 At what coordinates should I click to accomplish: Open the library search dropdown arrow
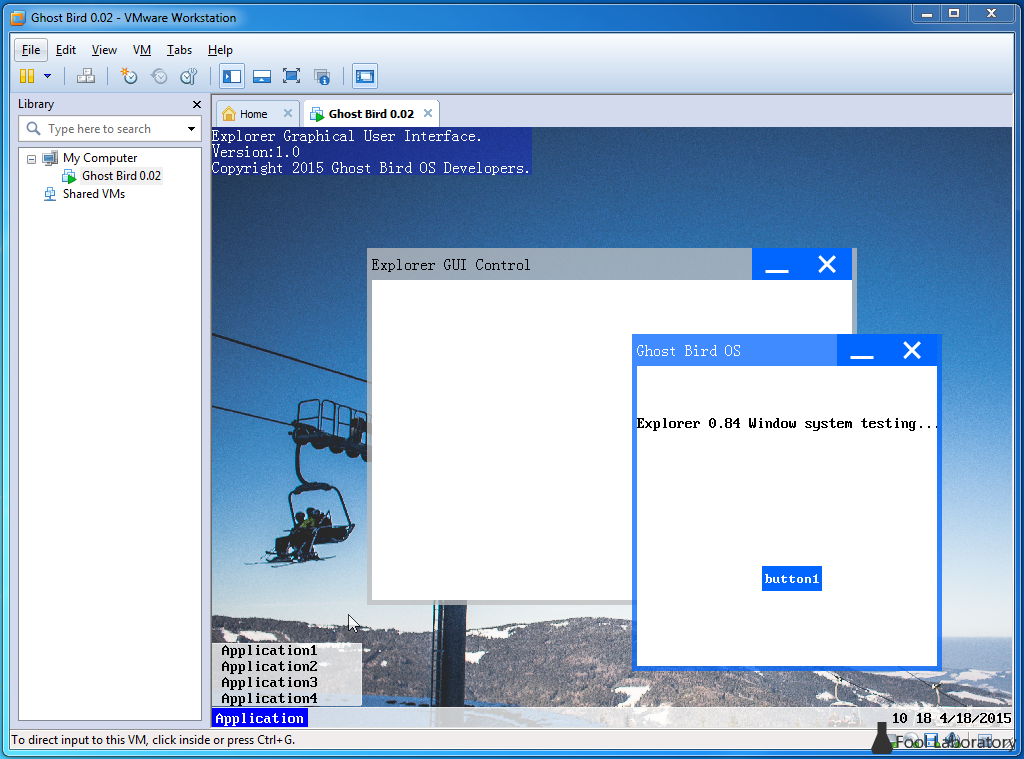click(191, 129)
